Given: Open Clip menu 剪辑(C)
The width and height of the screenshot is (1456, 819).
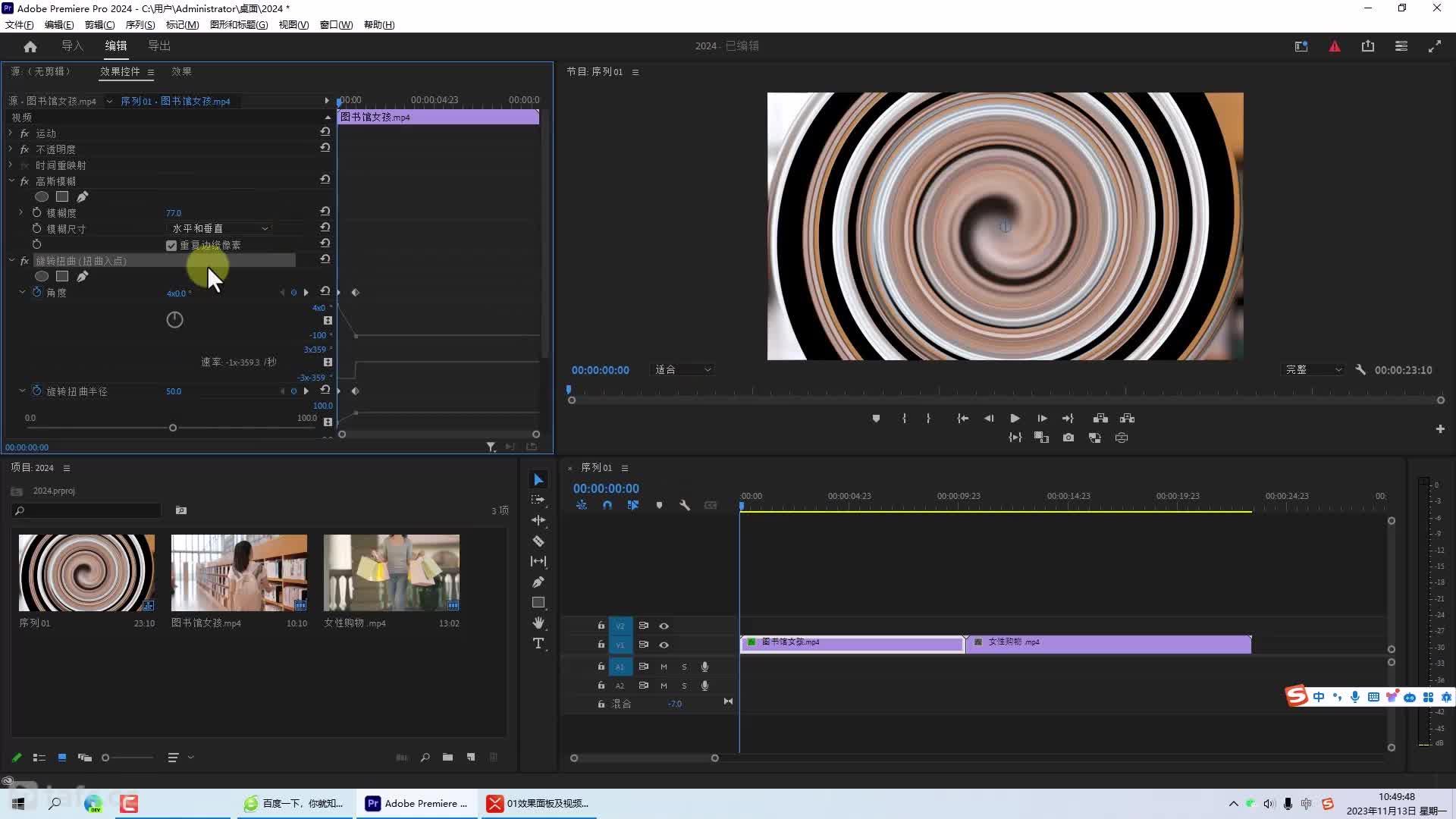Looking at the screenshot, I should [x=99, y=24].
